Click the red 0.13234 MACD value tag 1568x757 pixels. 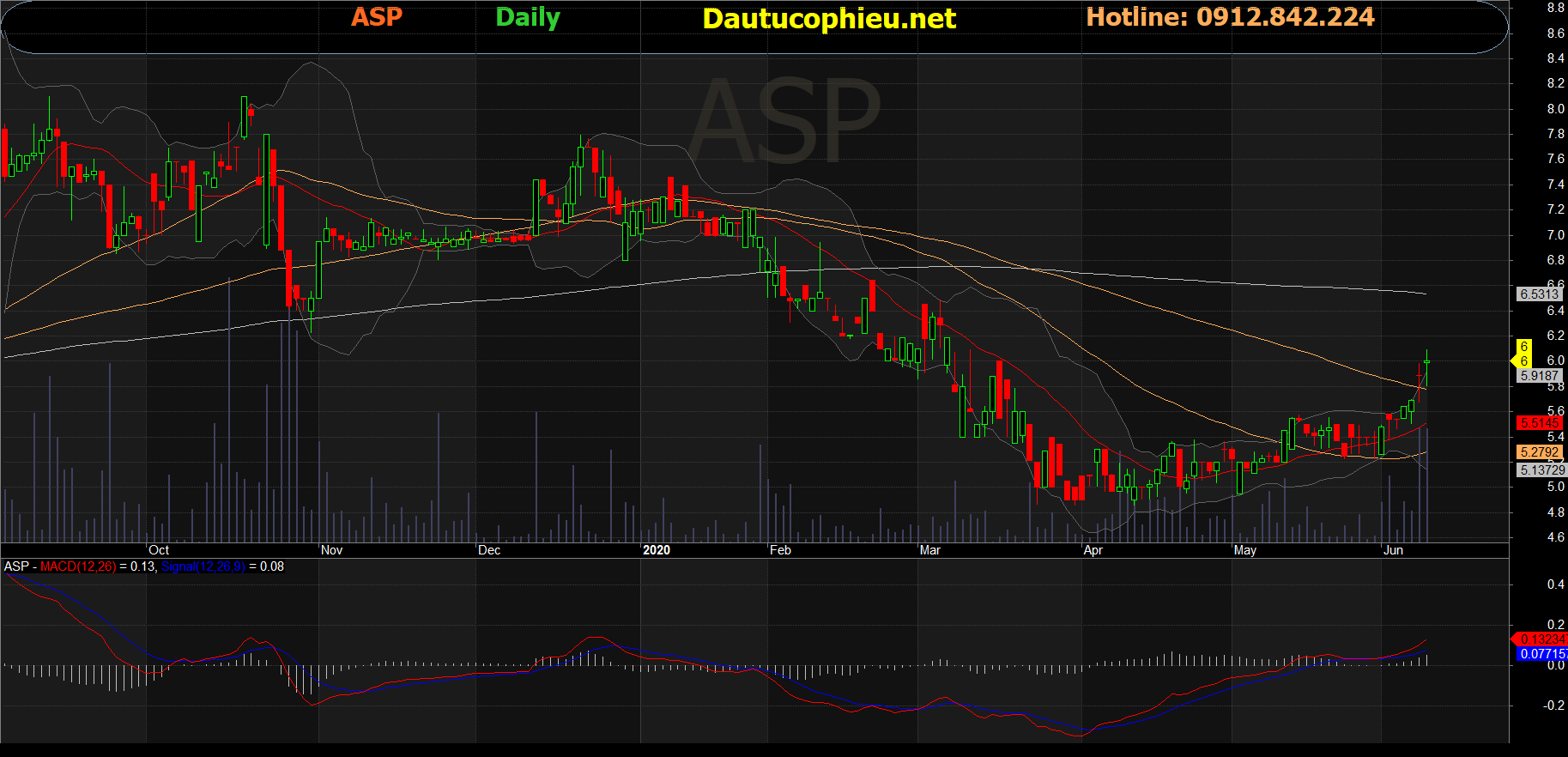1541,639
